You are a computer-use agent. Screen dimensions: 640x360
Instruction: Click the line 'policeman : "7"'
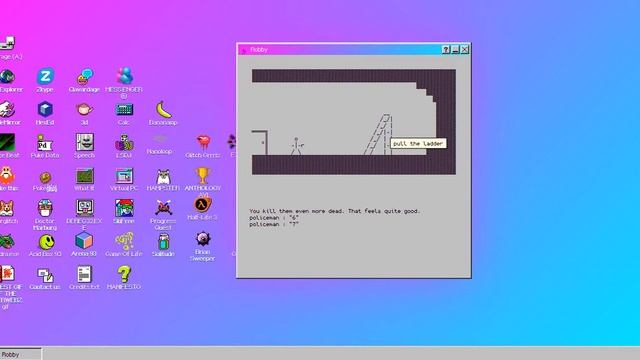(x=274, y=224)
